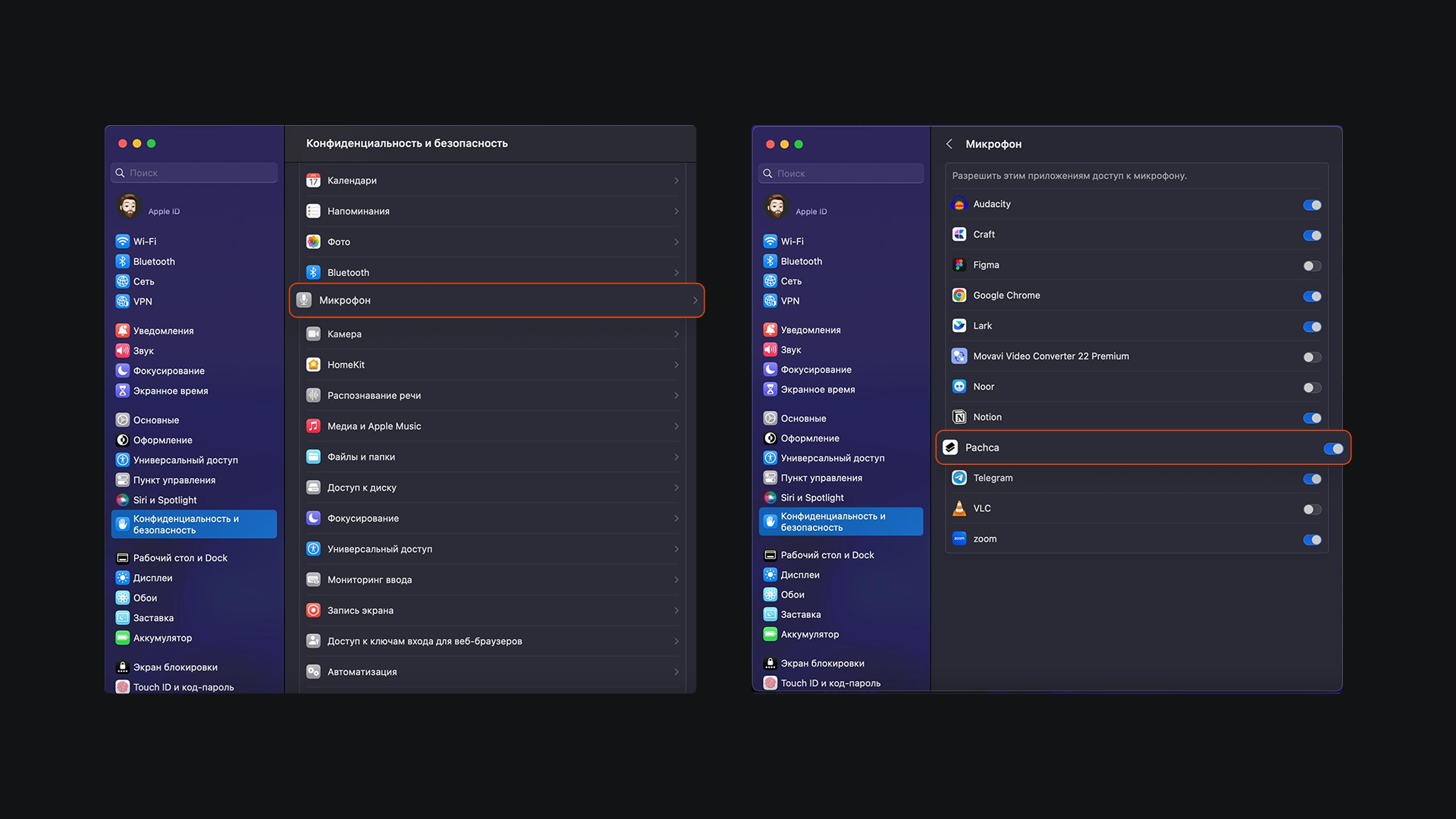Click the Notion app icon

[x=959, y=417]
